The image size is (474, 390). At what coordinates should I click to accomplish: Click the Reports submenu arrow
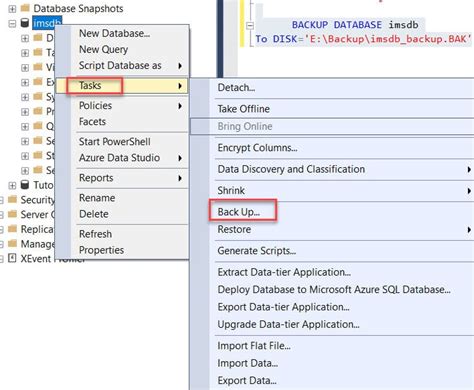click(180, 178)
